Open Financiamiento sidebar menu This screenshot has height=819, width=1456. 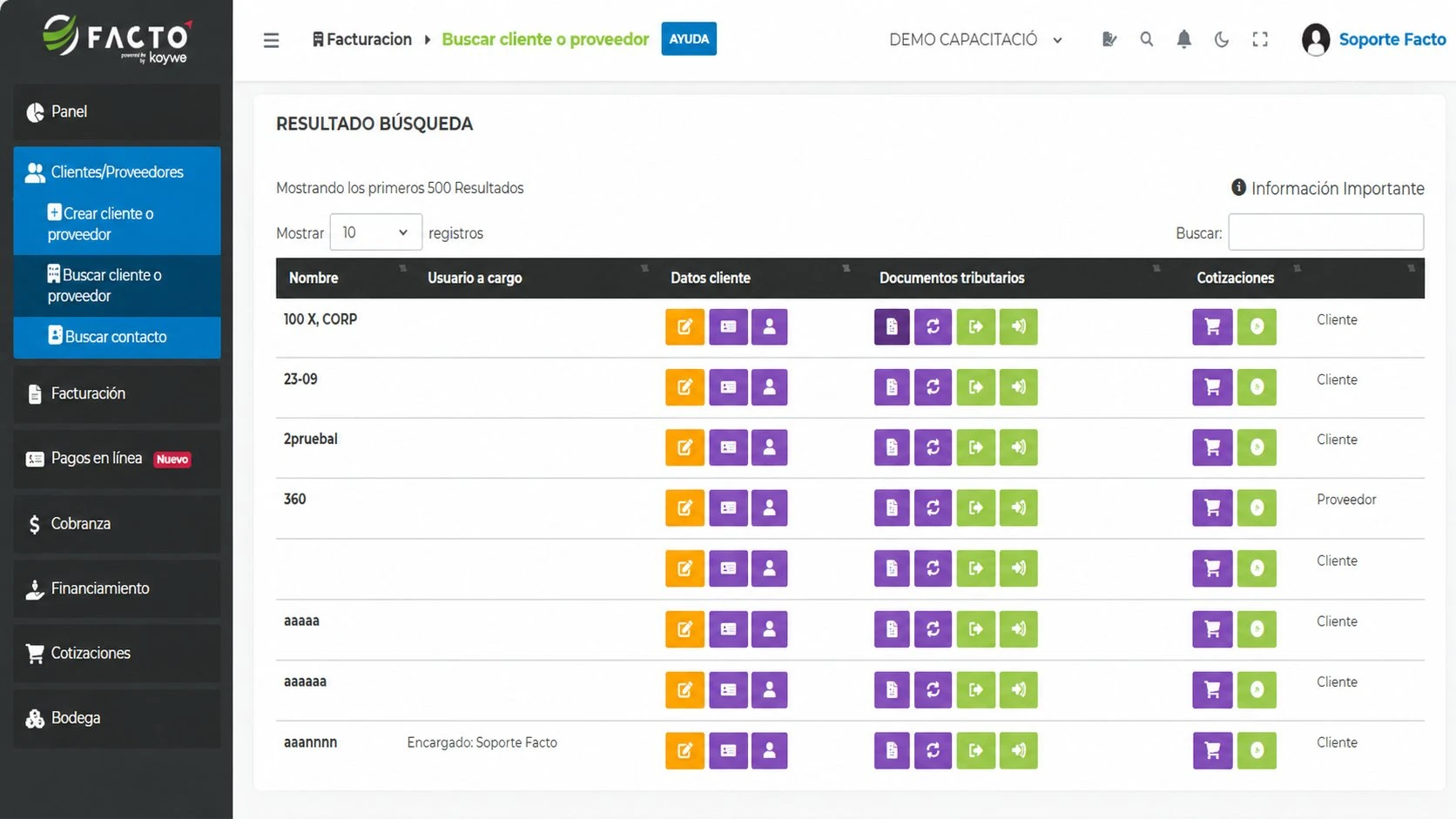point(117,588)
